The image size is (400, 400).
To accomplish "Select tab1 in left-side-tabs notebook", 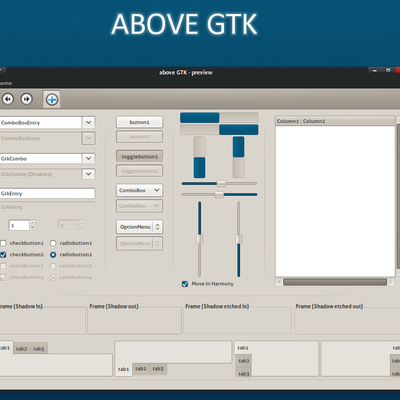I will coord(243,348).
